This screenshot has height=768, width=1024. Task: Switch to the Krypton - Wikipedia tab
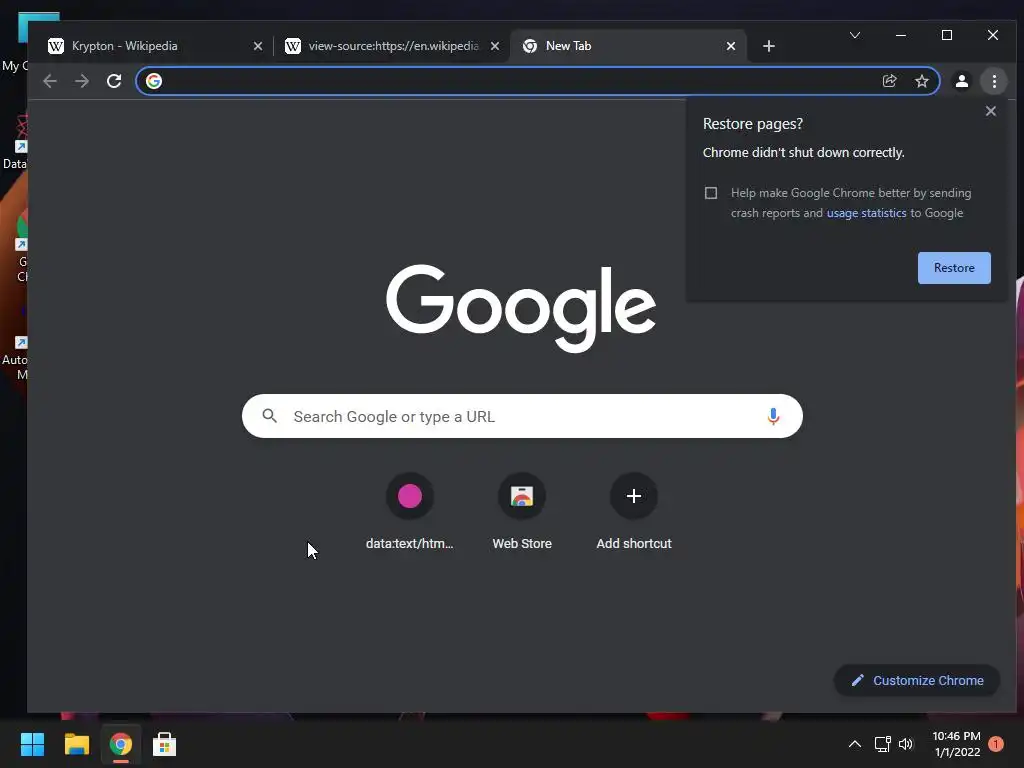tap(155, 46)
